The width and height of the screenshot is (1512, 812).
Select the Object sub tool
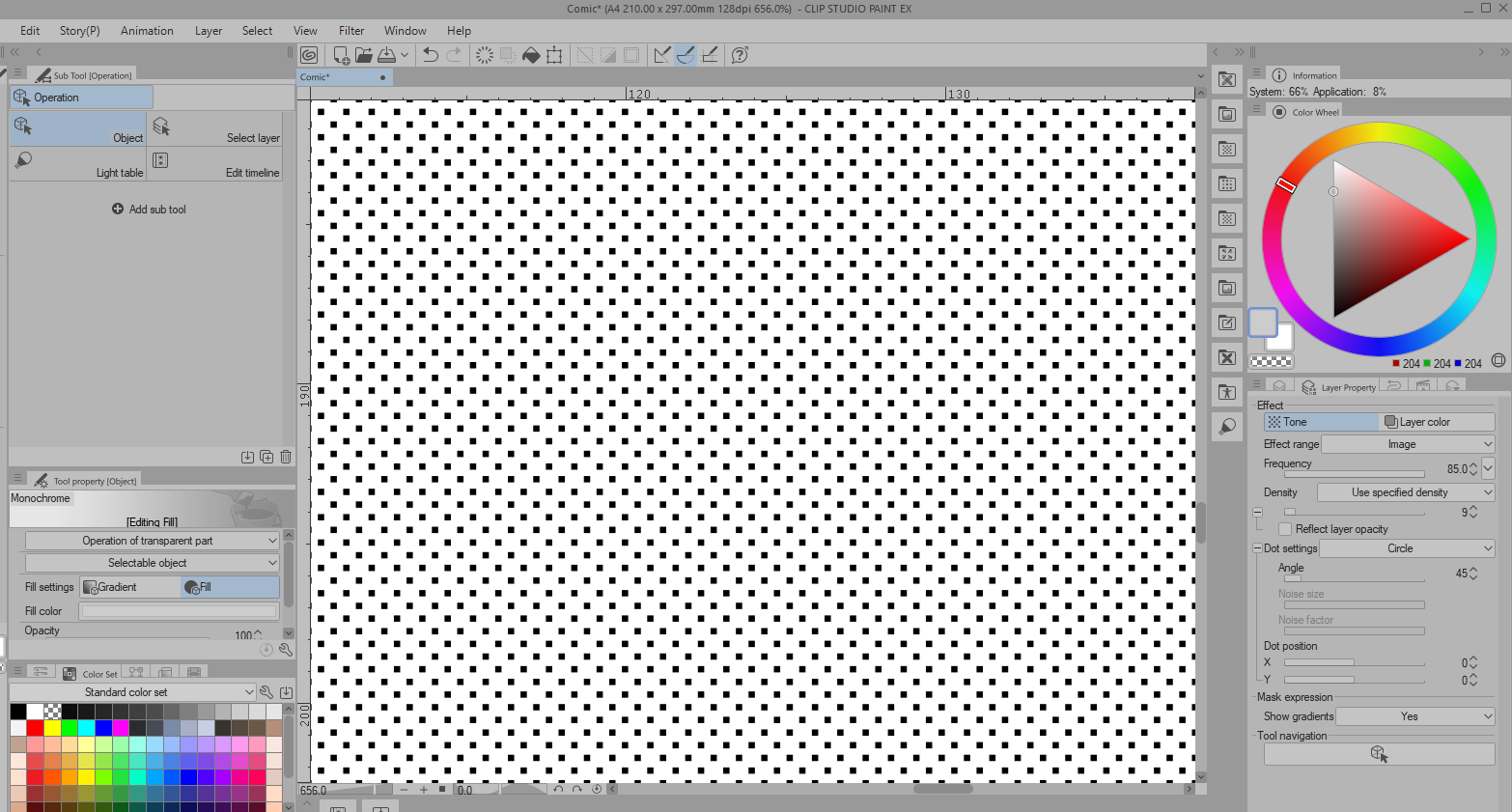(77, 129)
